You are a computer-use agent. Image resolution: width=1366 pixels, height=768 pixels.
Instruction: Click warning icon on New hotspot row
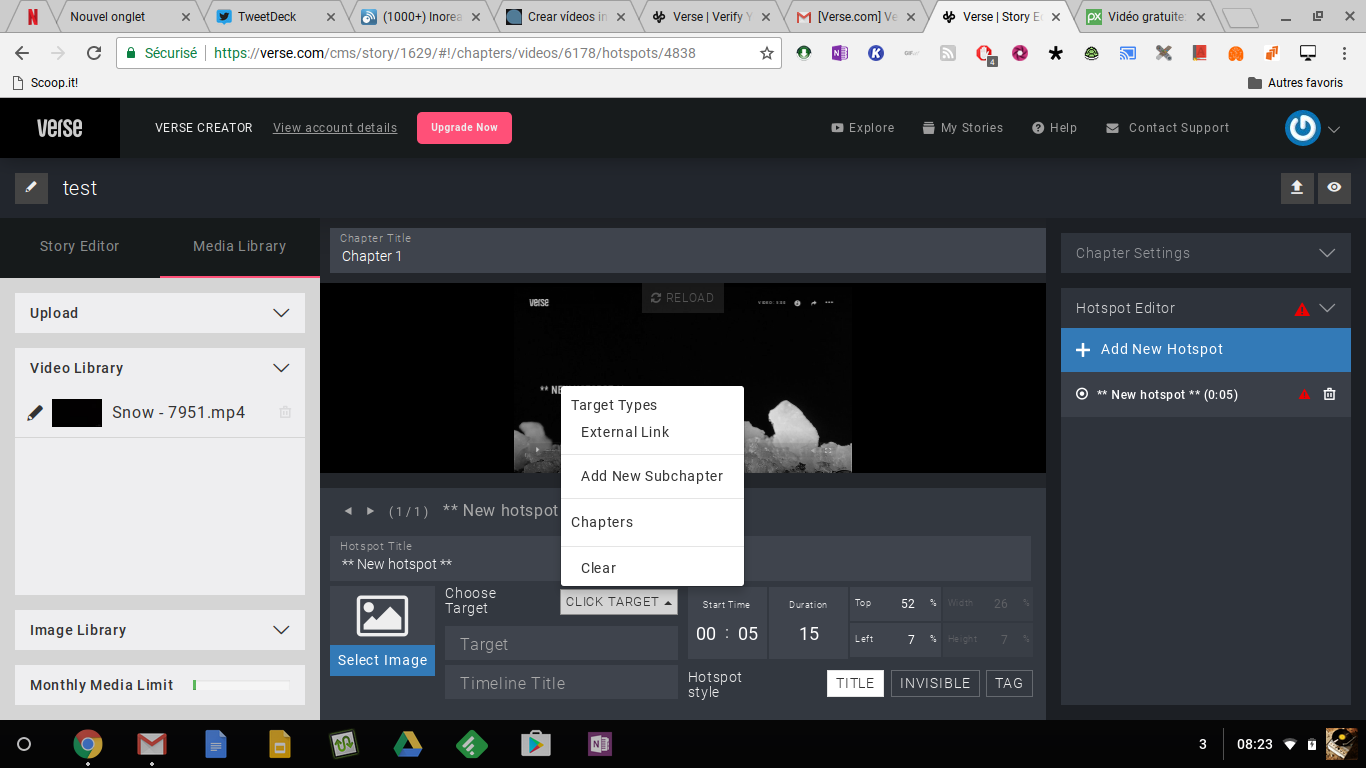pyautogui.click(x=1304, y=395)
